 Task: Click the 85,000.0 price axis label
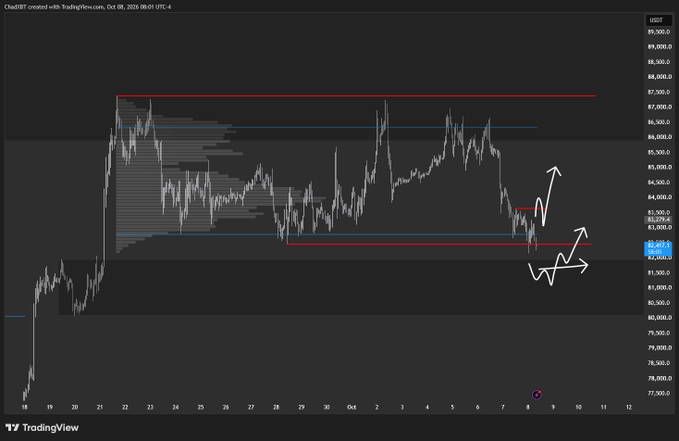coord(660,167)
